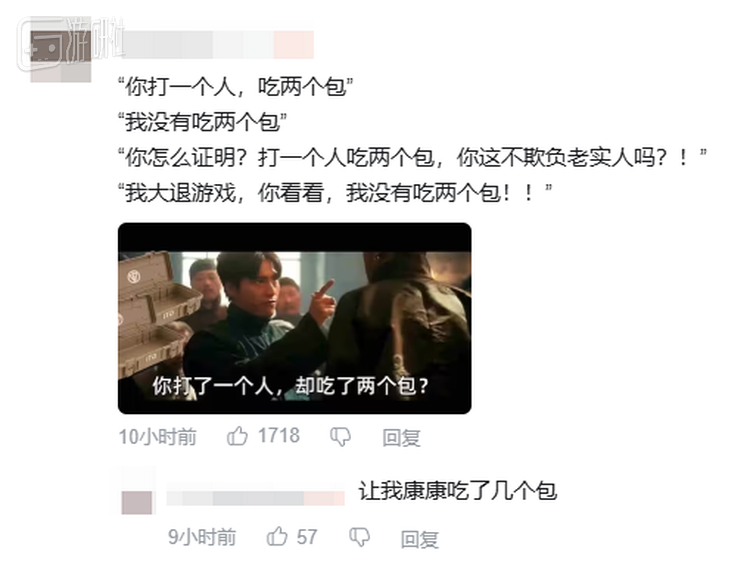Open the top commenter's blurred avatar

[x=61, y=56]
